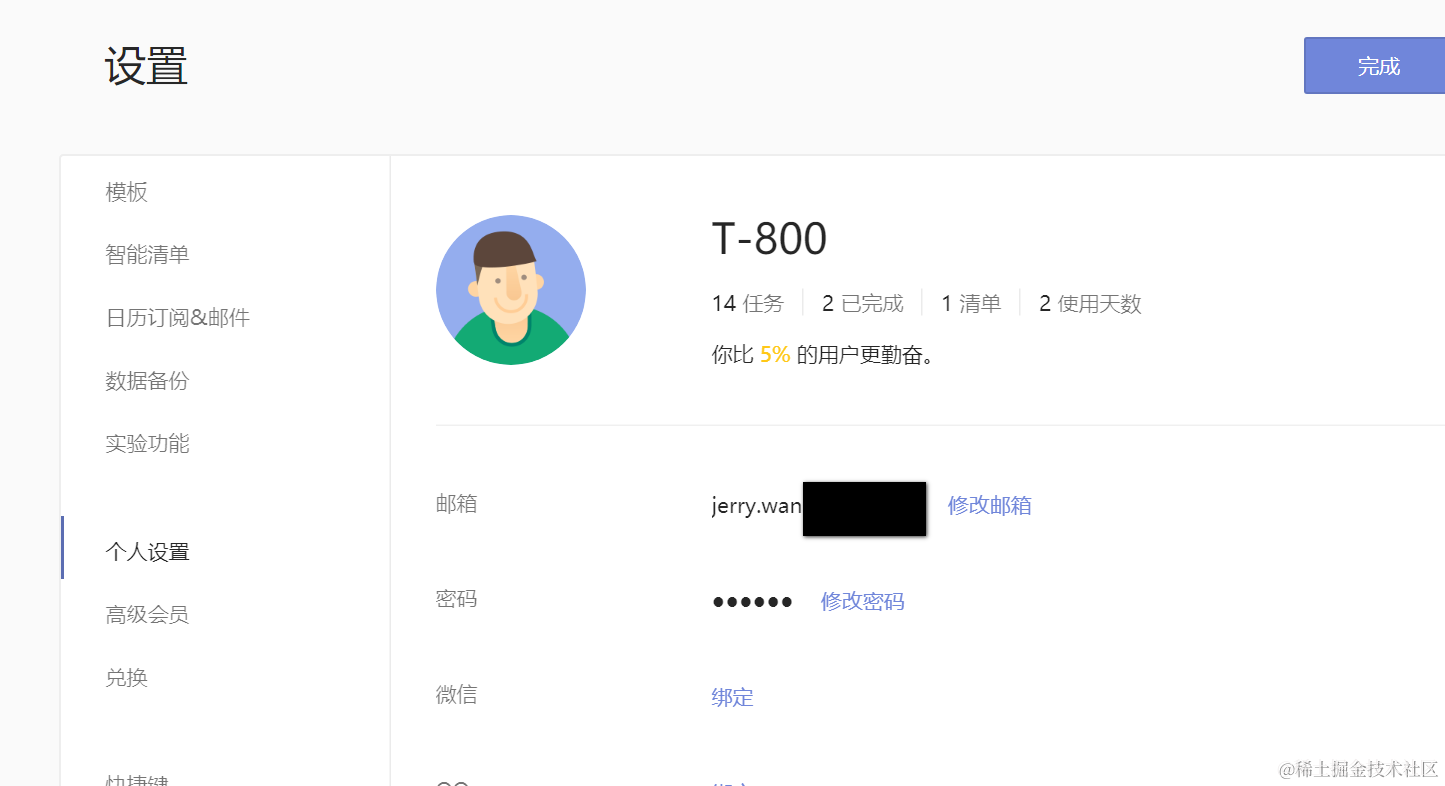
Task: Click the masked password dots
Action: pyautogui.click(x=752, y=601)
